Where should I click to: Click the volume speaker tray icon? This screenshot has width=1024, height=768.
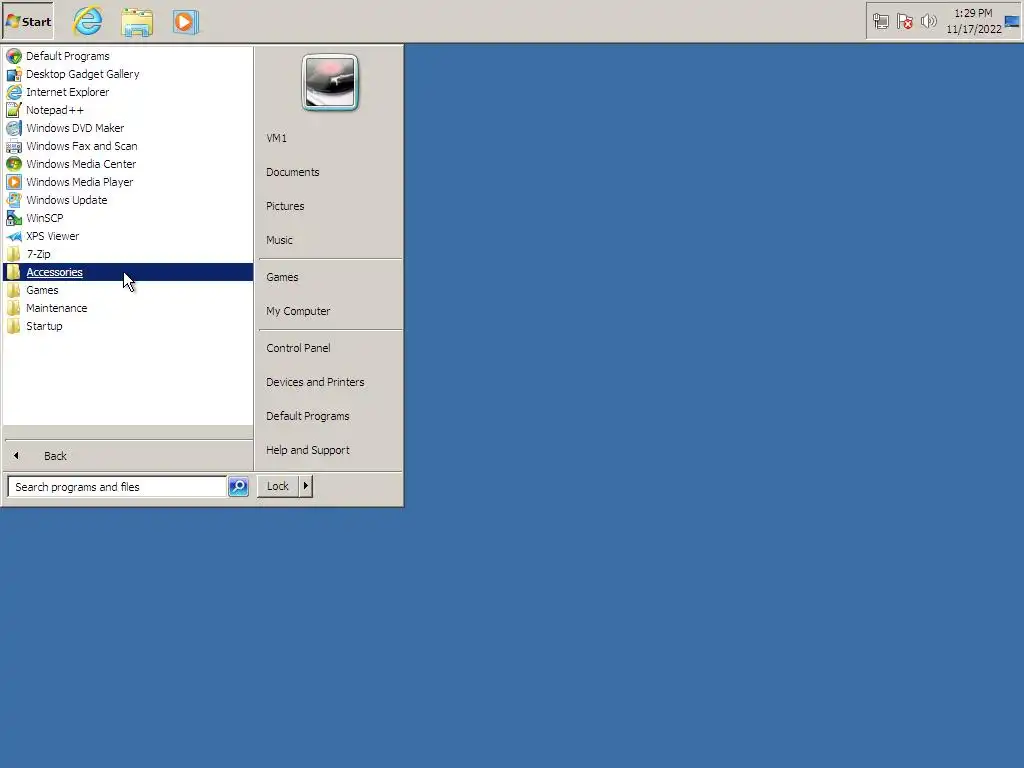pos(928,22)
